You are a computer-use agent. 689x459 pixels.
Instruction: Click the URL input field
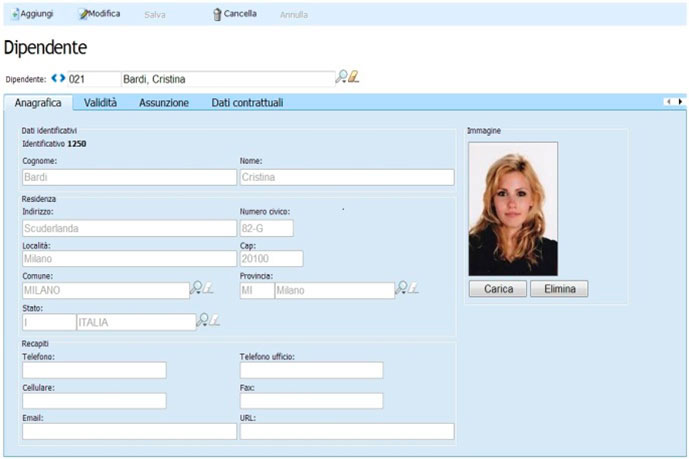pyautogui.click(x=347, y=431)
